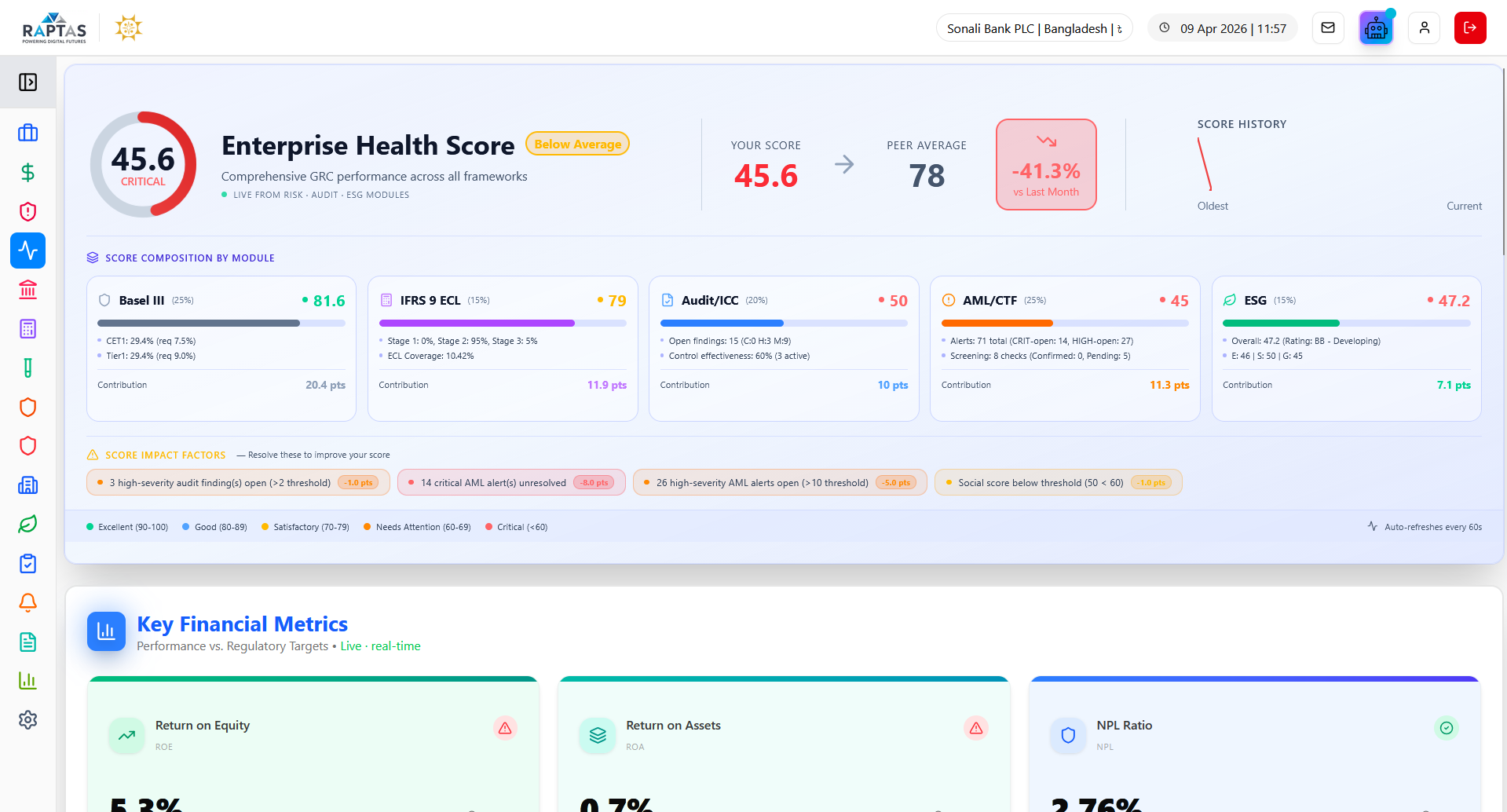Screen dimensions: 1507x812
Task: Open the AML/CTF module card
Action: click(1065, 349)
